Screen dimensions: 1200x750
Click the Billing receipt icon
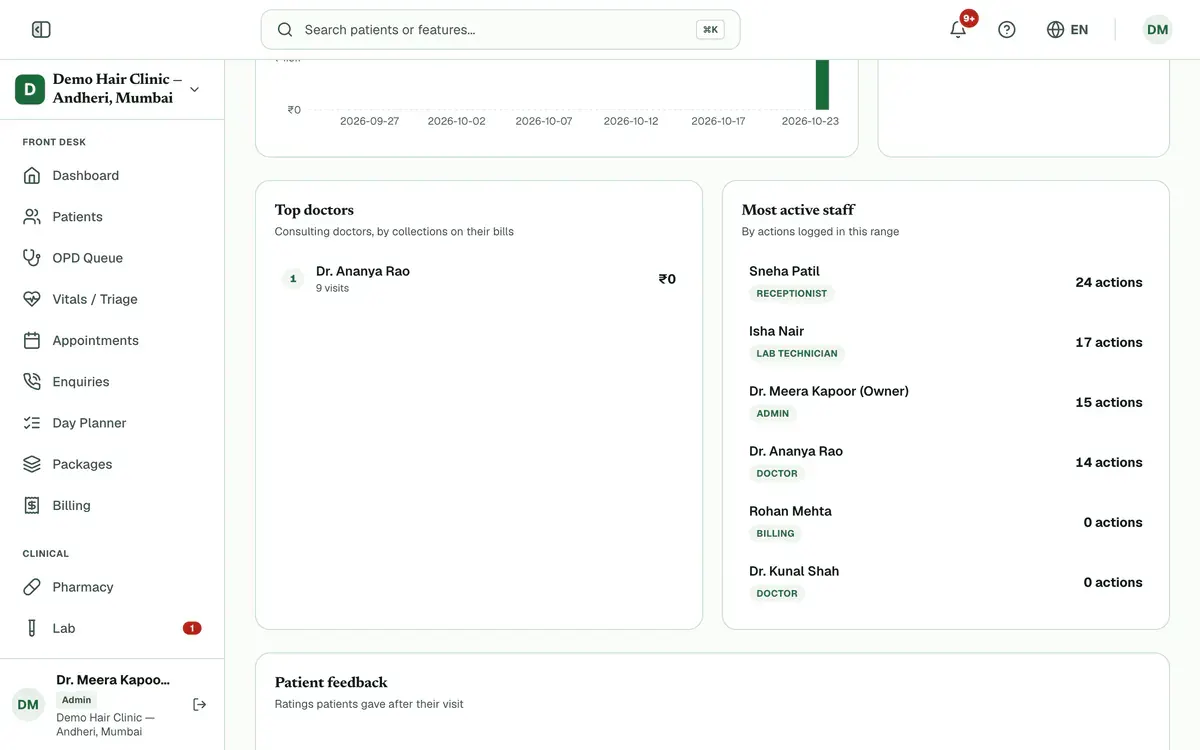[32, 506]
